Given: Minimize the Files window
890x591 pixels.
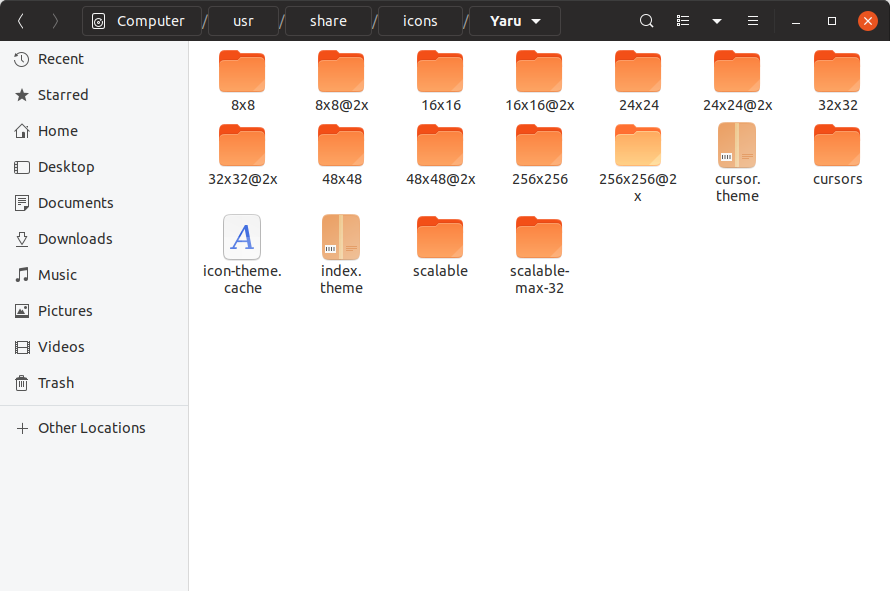Looking at the screenshot, I should point(796,21).
